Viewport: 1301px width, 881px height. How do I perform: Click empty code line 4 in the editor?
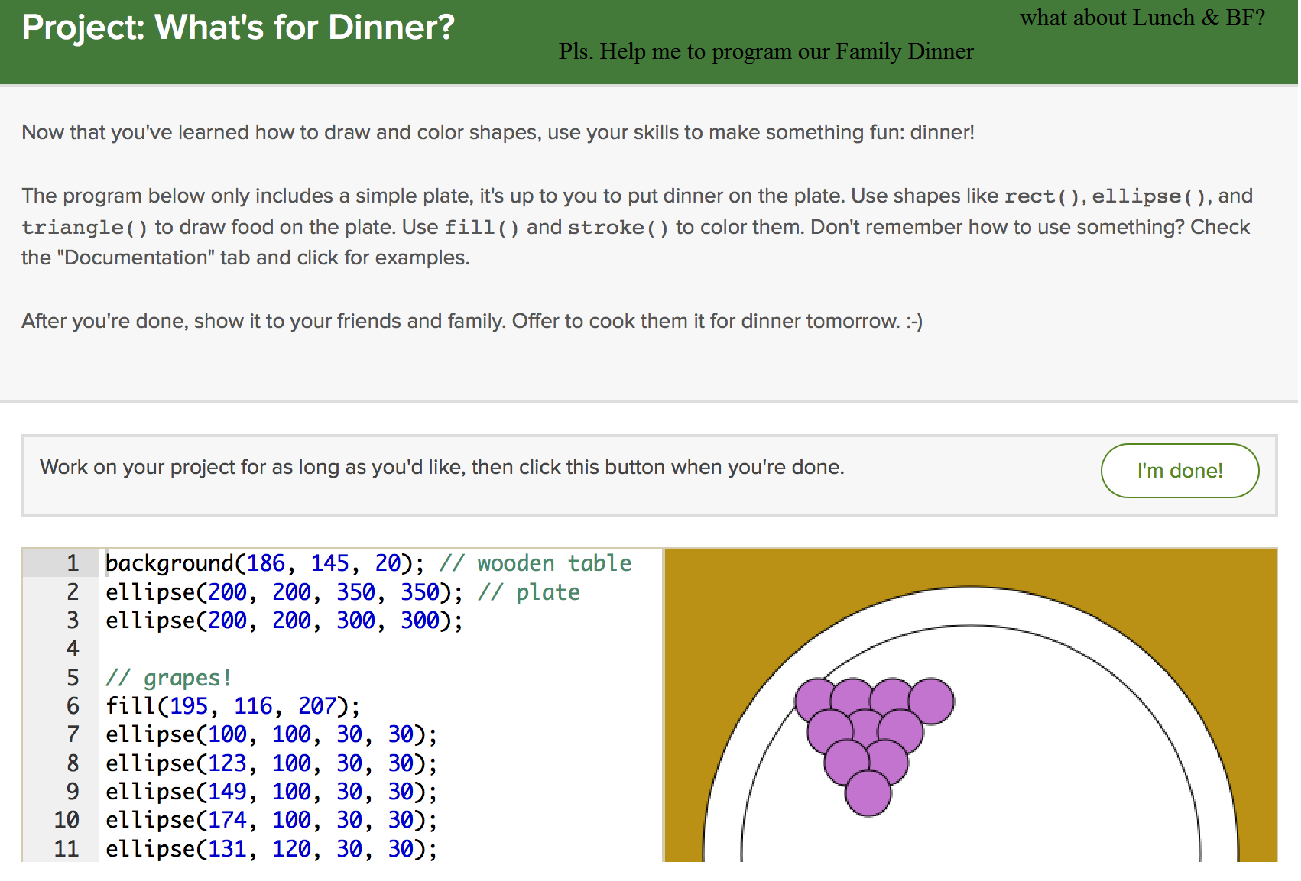(x=380, y=649)
